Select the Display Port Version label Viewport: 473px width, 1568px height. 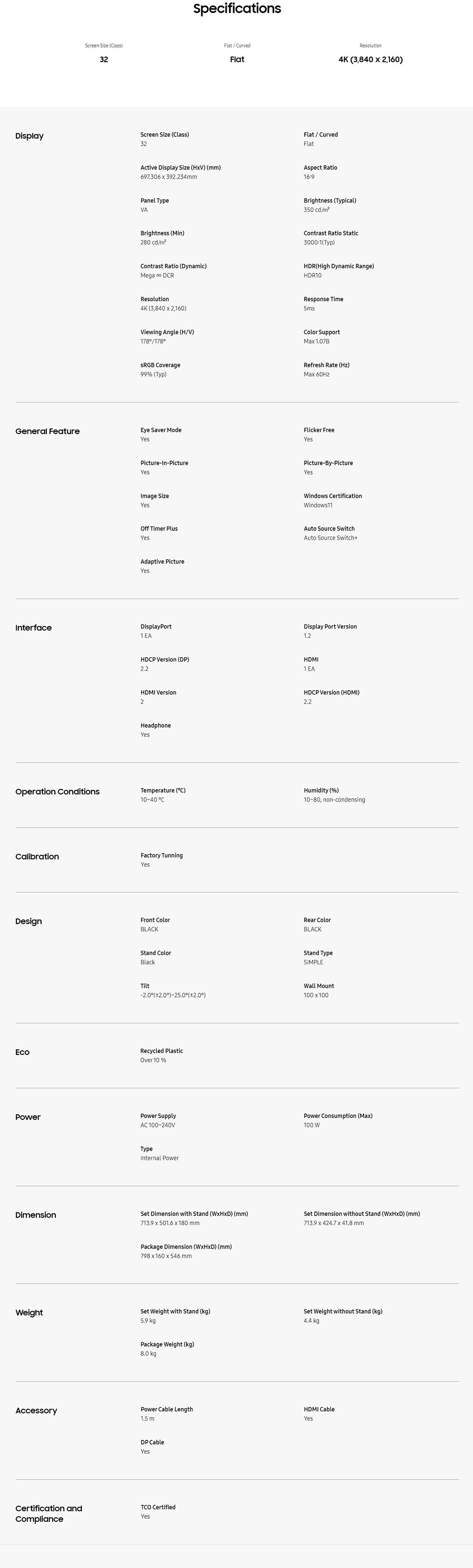point(330,626)
